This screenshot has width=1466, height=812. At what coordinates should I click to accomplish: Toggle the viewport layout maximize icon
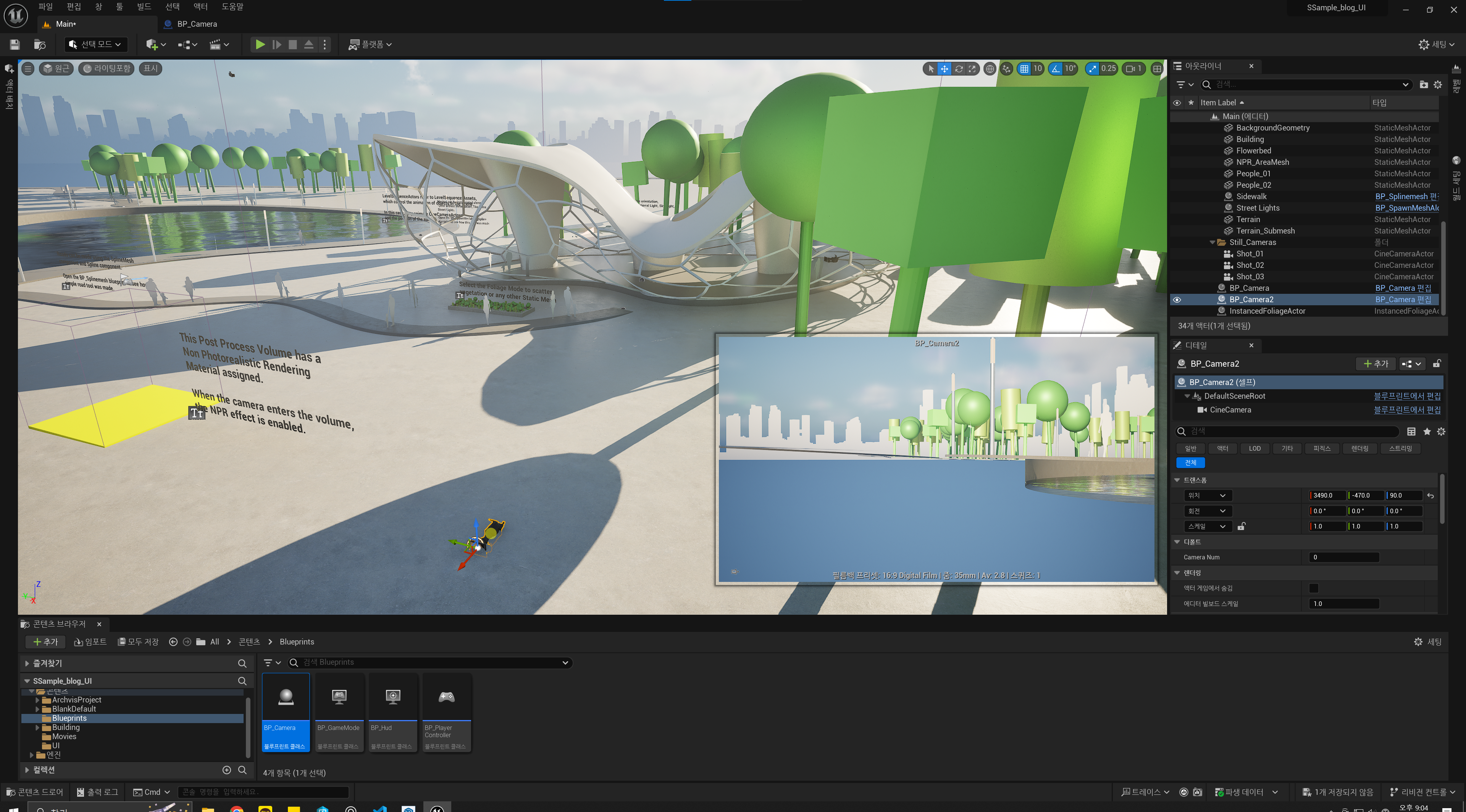1157,69
